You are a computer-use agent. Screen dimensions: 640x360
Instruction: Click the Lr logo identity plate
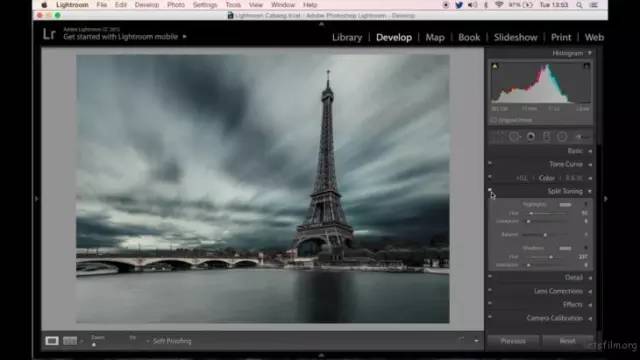coord(49,34)
